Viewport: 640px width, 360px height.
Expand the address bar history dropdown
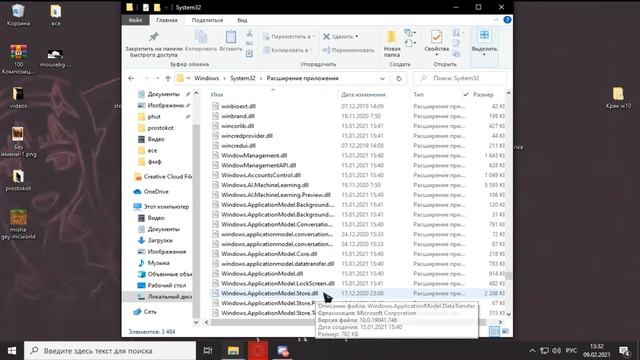(x=382, y=78)
